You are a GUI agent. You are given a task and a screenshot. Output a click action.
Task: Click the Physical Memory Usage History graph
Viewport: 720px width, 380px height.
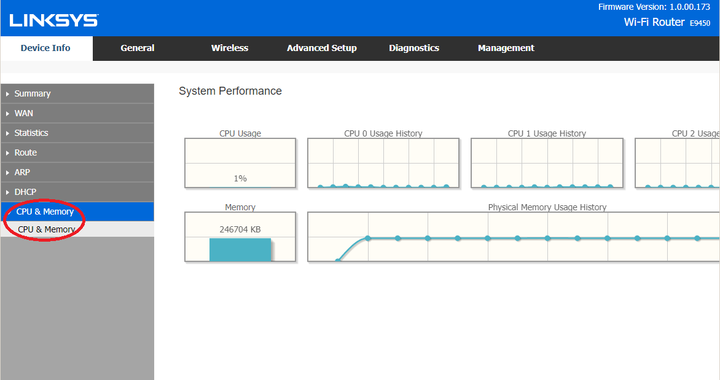[x=514, y=237]
